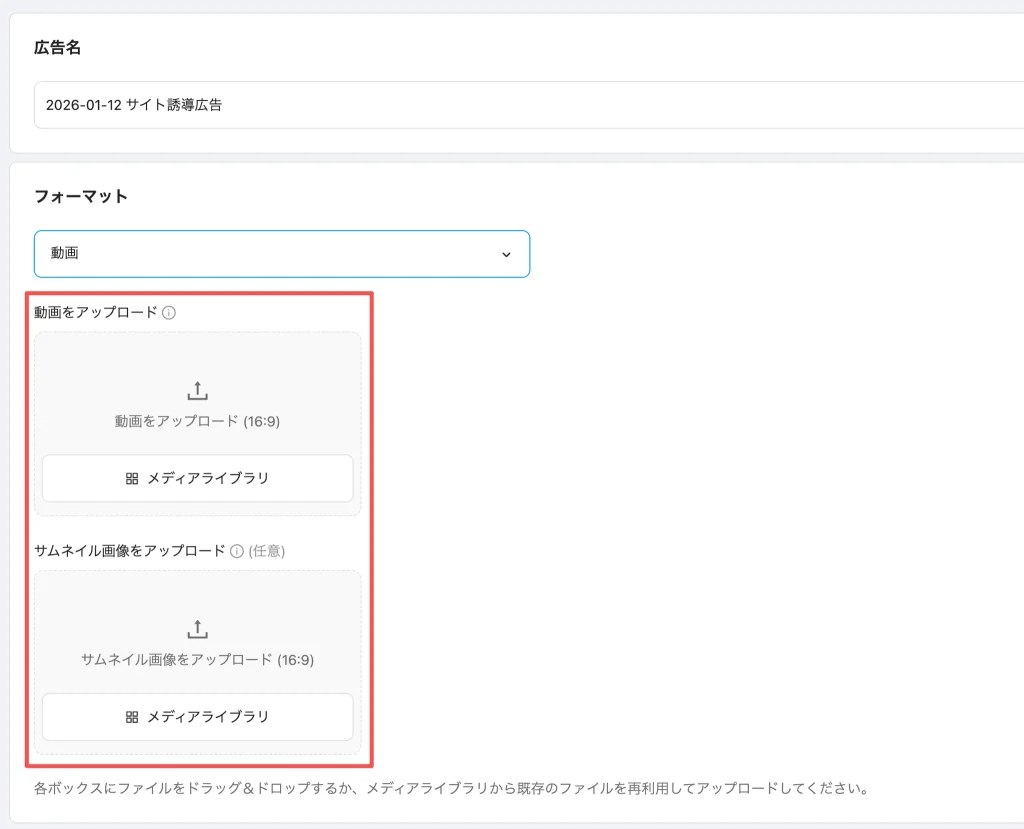This screenshot has height=829, width=1024.
Task: Click the upload arrow icon in the thumbnail box
Action: point(197,629)
